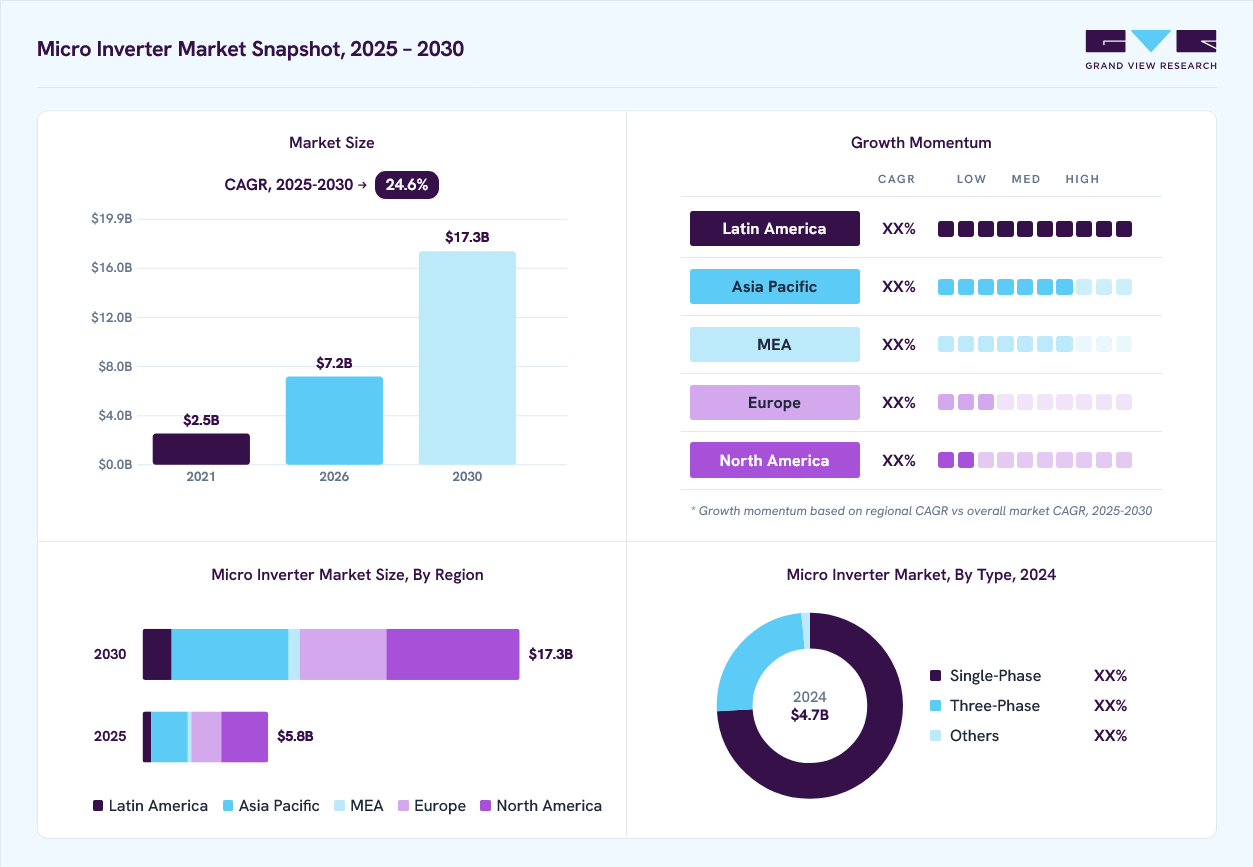Click the LOW column header
1253x867 pixels.
[971, 179]
